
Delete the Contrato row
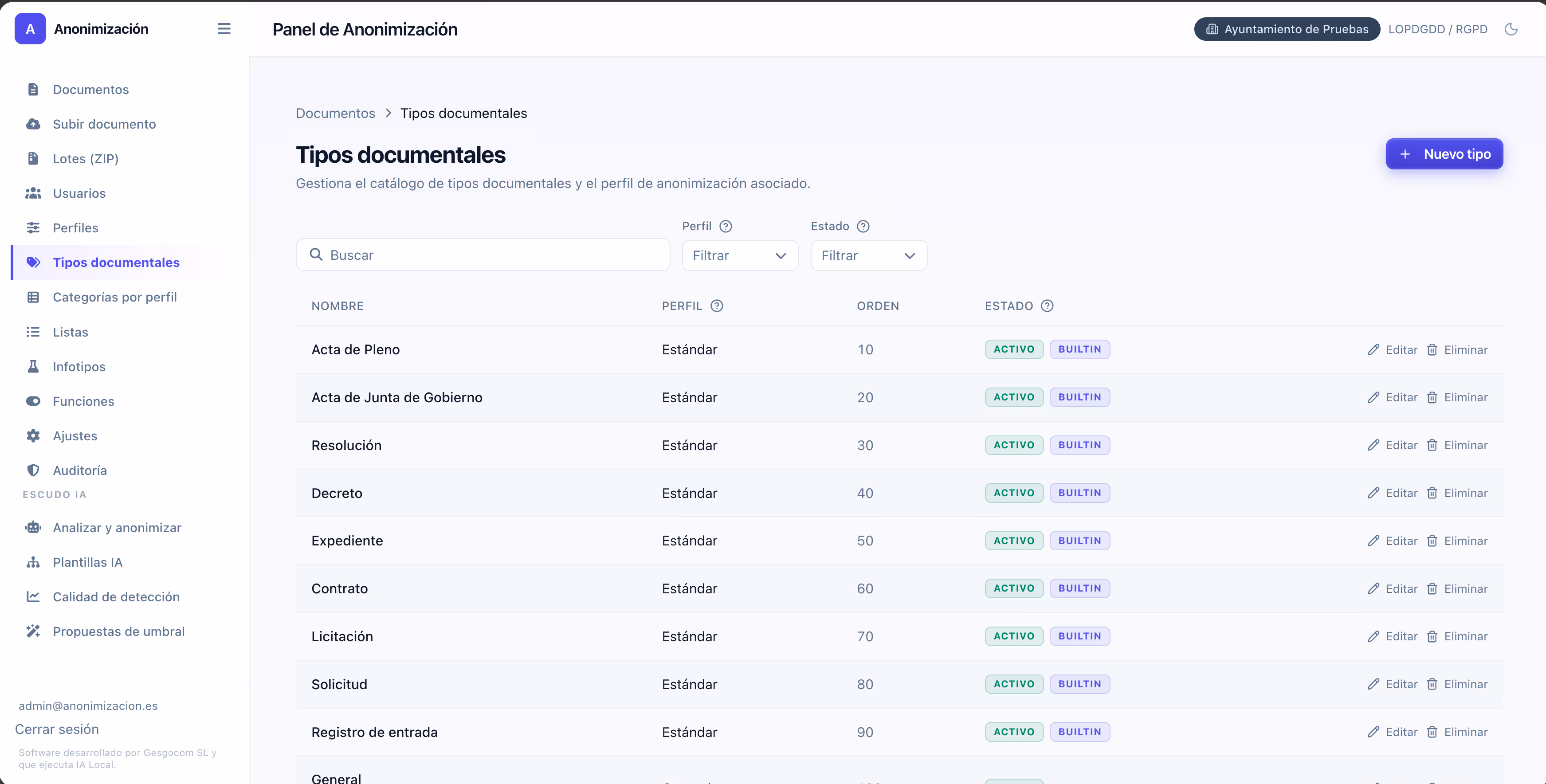(1456, 589)
